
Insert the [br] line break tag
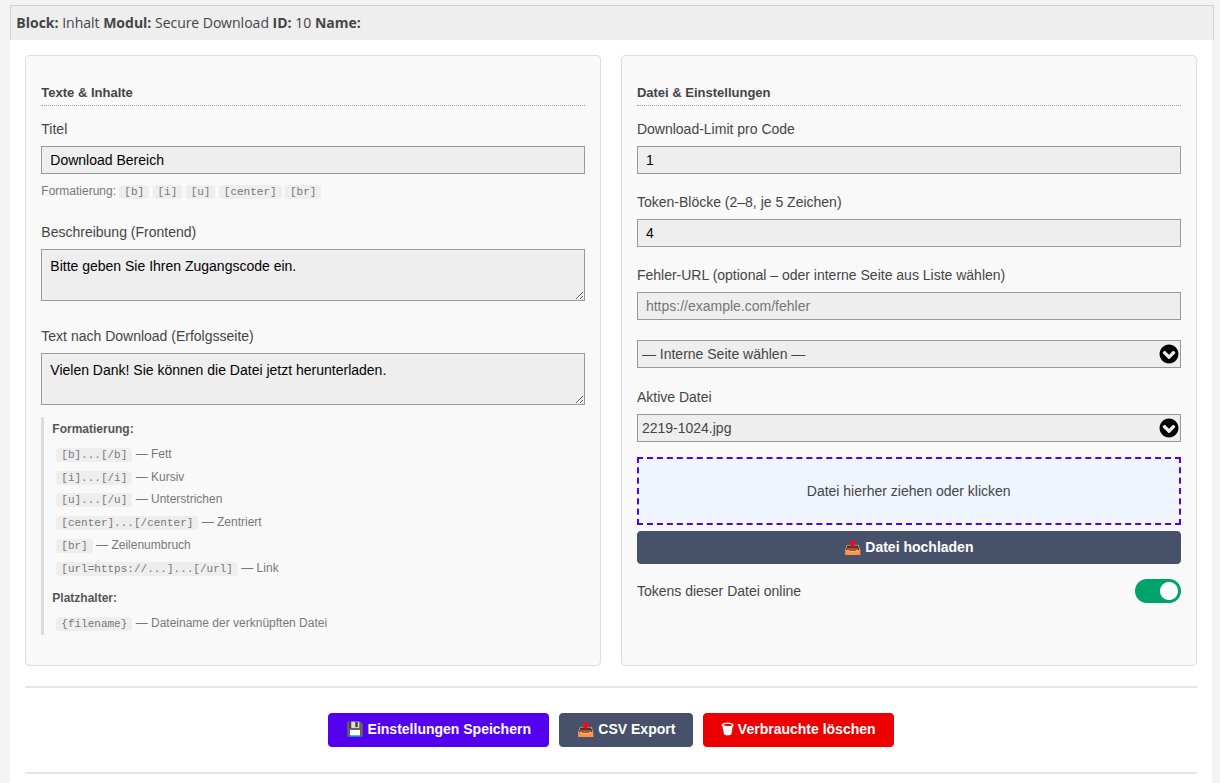(303, 191)
